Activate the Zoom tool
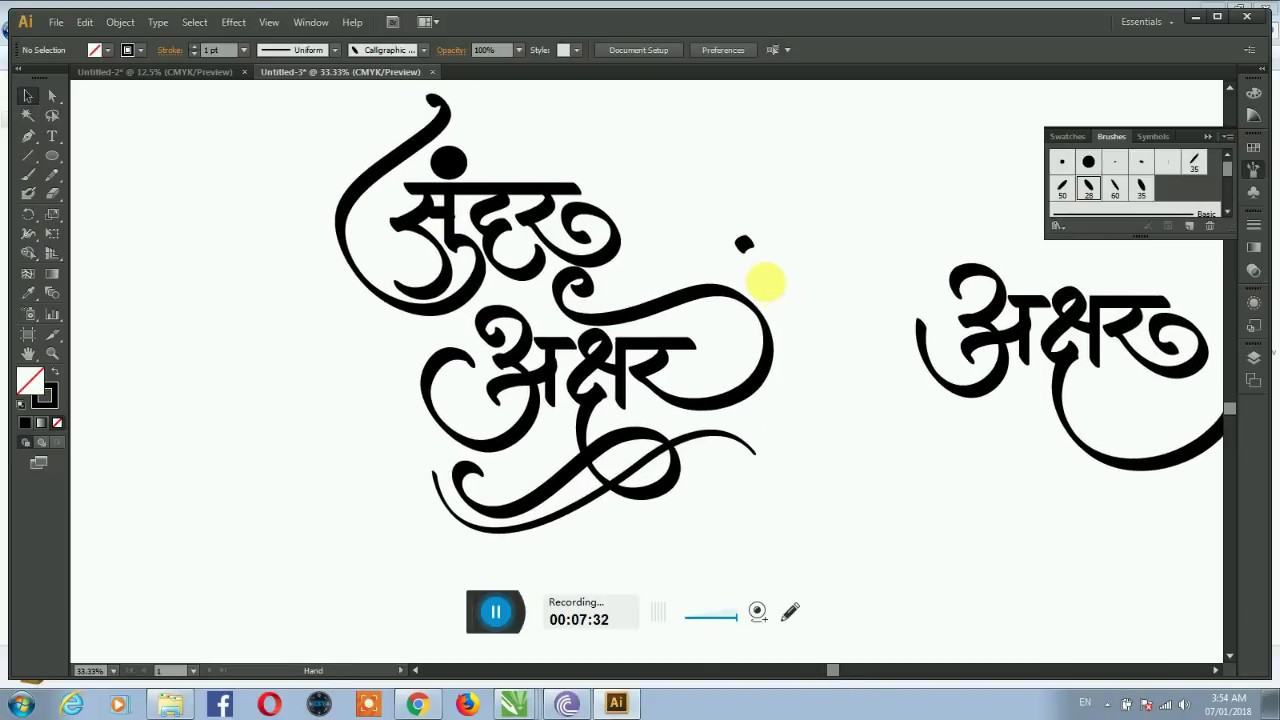This screenshot has height=720, width=1280. click(52, 354)
